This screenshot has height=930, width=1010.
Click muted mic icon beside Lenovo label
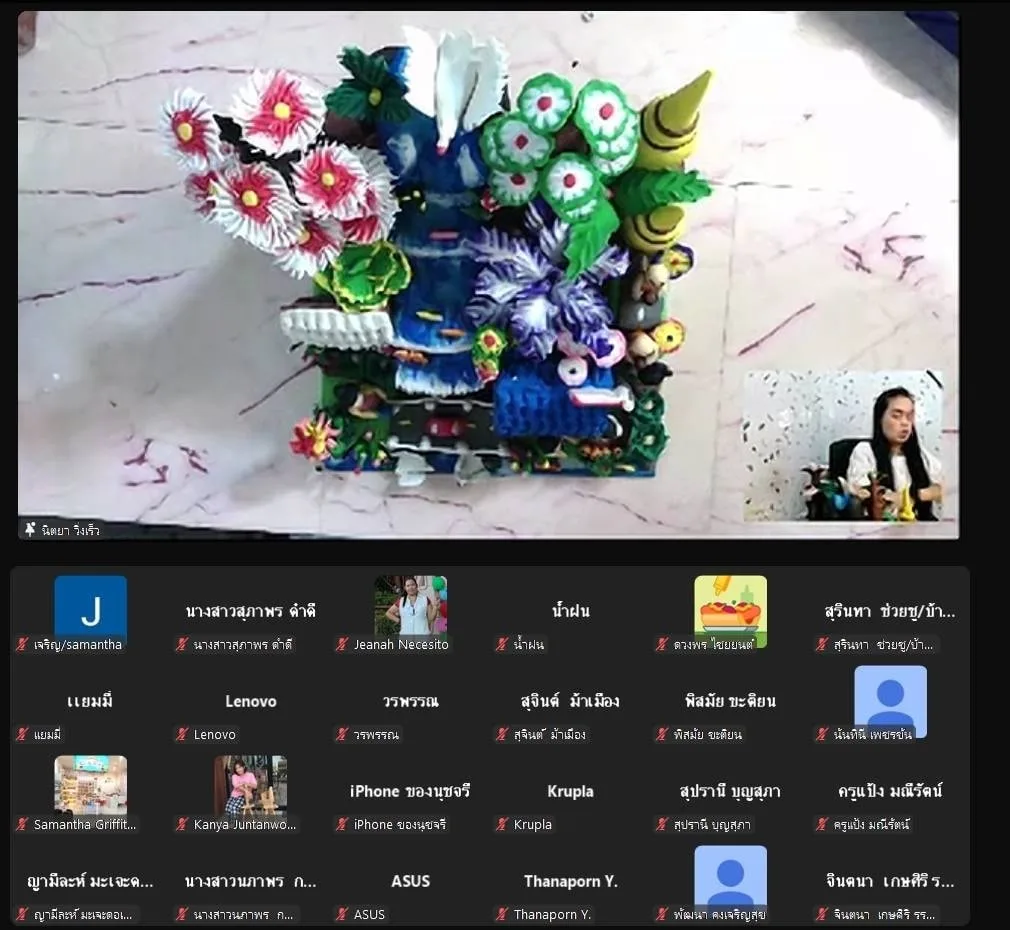pos(182,735)
